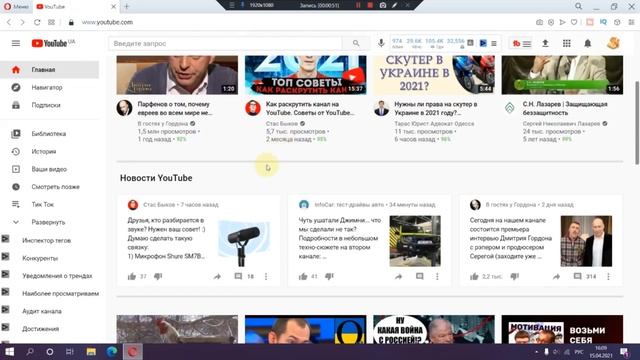The width and height of the screenshot is (640, 360).
Task: Open Стас Быков channel under video
Action: click(x=282, y=123)
